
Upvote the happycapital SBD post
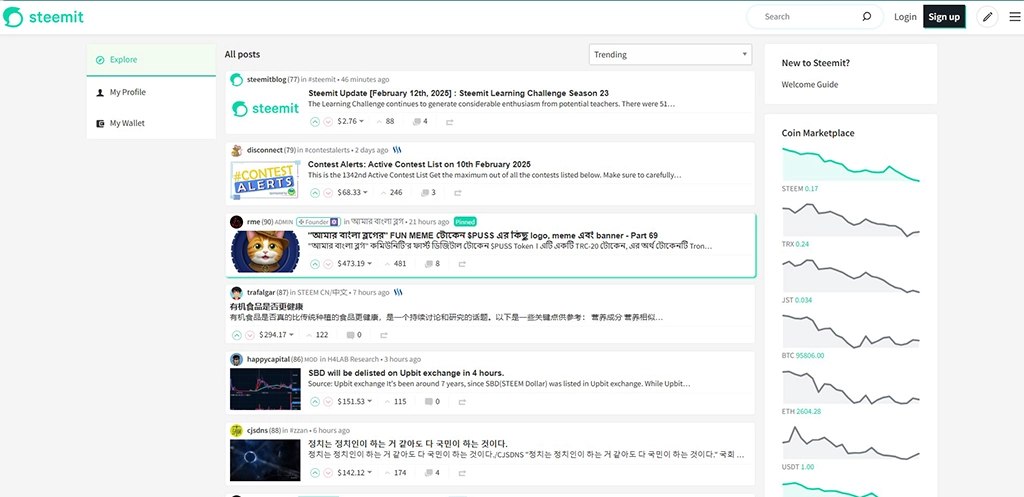pos(315,402)
